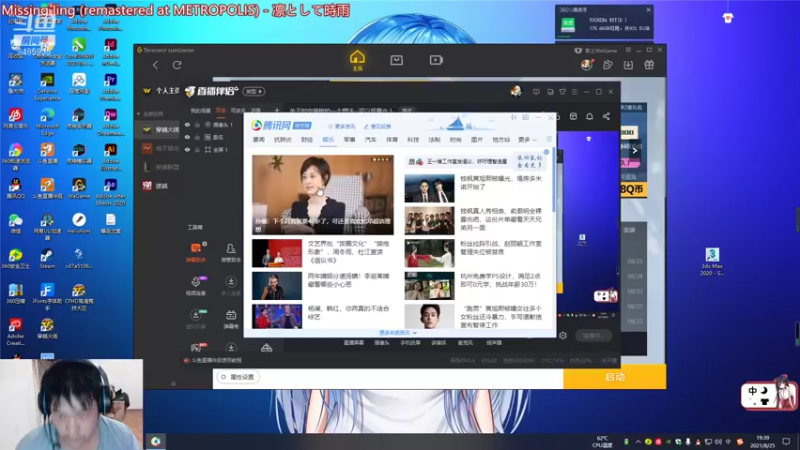
Task: Open the Tencent news list-menu icon
Action: click(549, 139)
